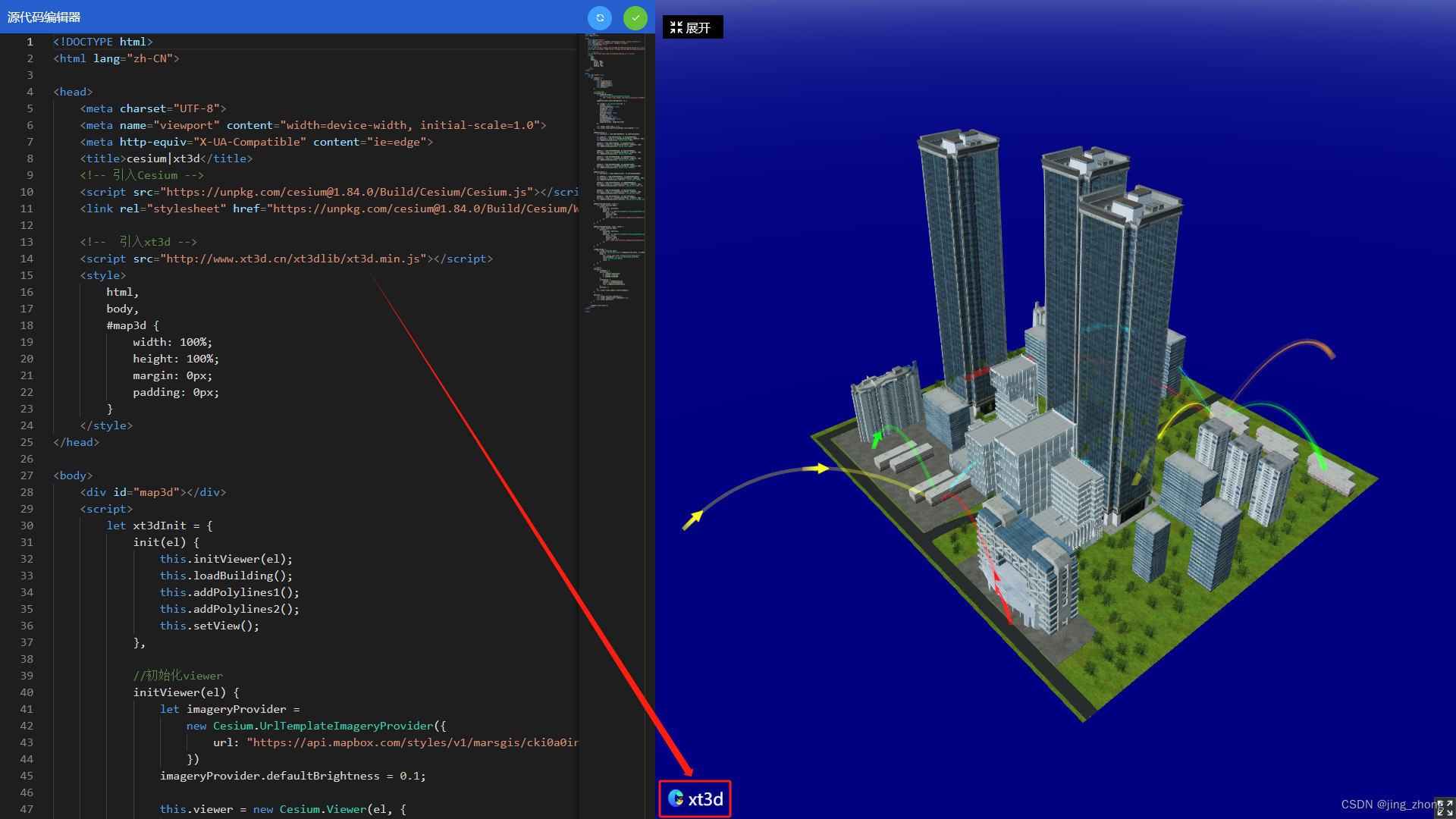Click the code minimap overview
This screenshot has width=1456, height=819.
tap(614, 174)
